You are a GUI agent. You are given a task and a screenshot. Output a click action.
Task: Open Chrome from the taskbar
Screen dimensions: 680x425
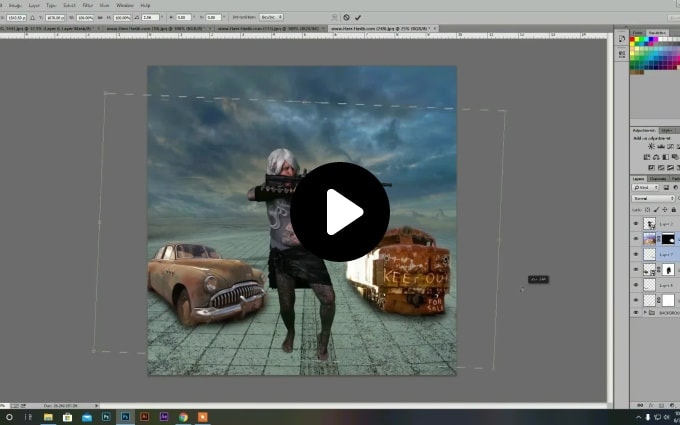pyautogui.click(x=183, y=417)
